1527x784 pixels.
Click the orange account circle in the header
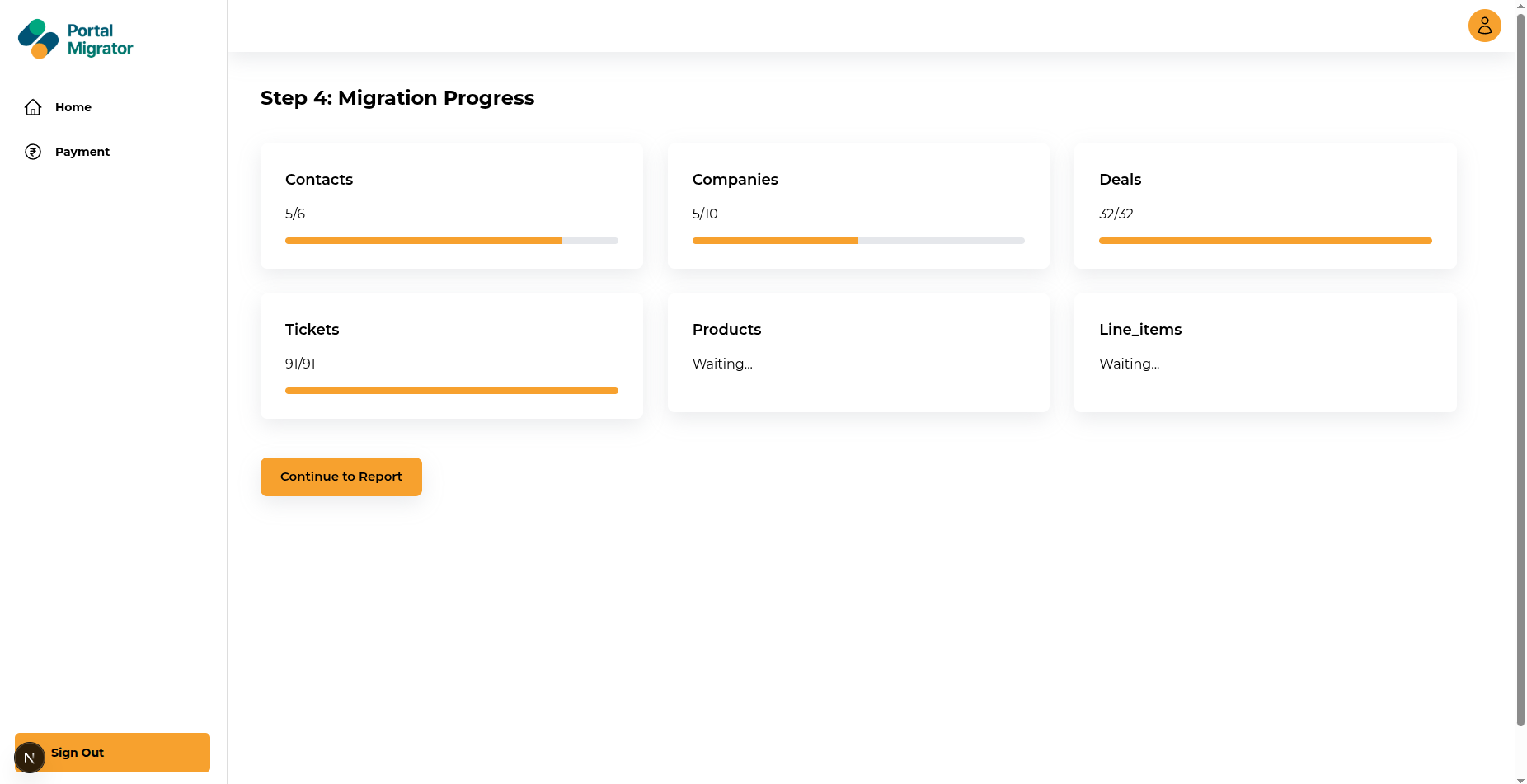coord(1484,26)
